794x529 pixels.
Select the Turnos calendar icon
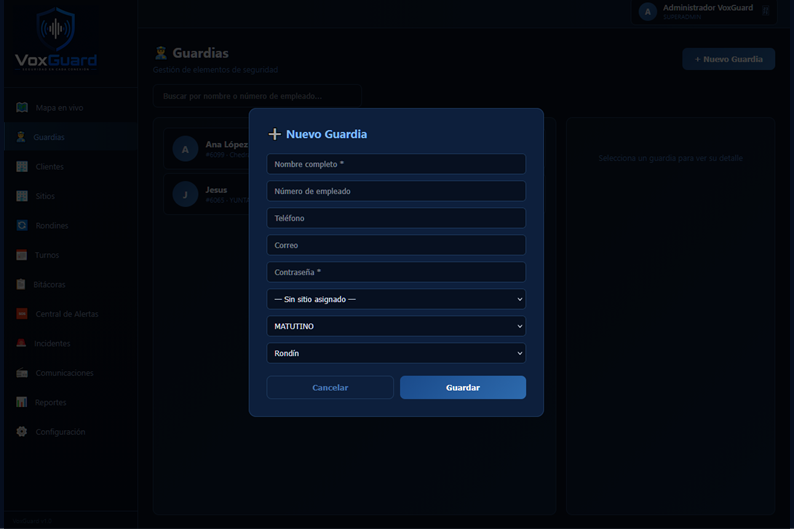point(22,255)
